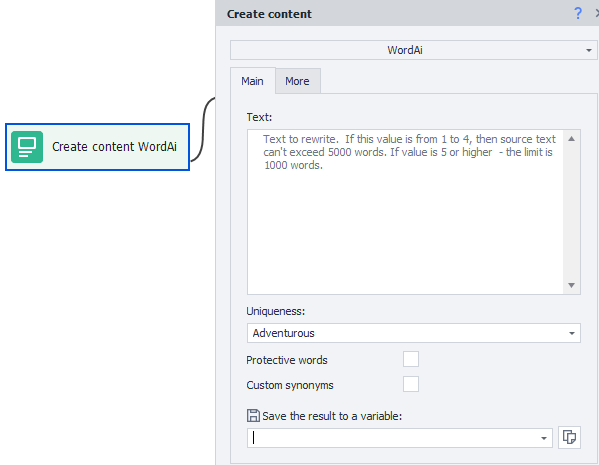The width and height of the screenshot is (599, 465).
Task: Expand the WordAi service dropdown
Action: click(x=413, y=50)
